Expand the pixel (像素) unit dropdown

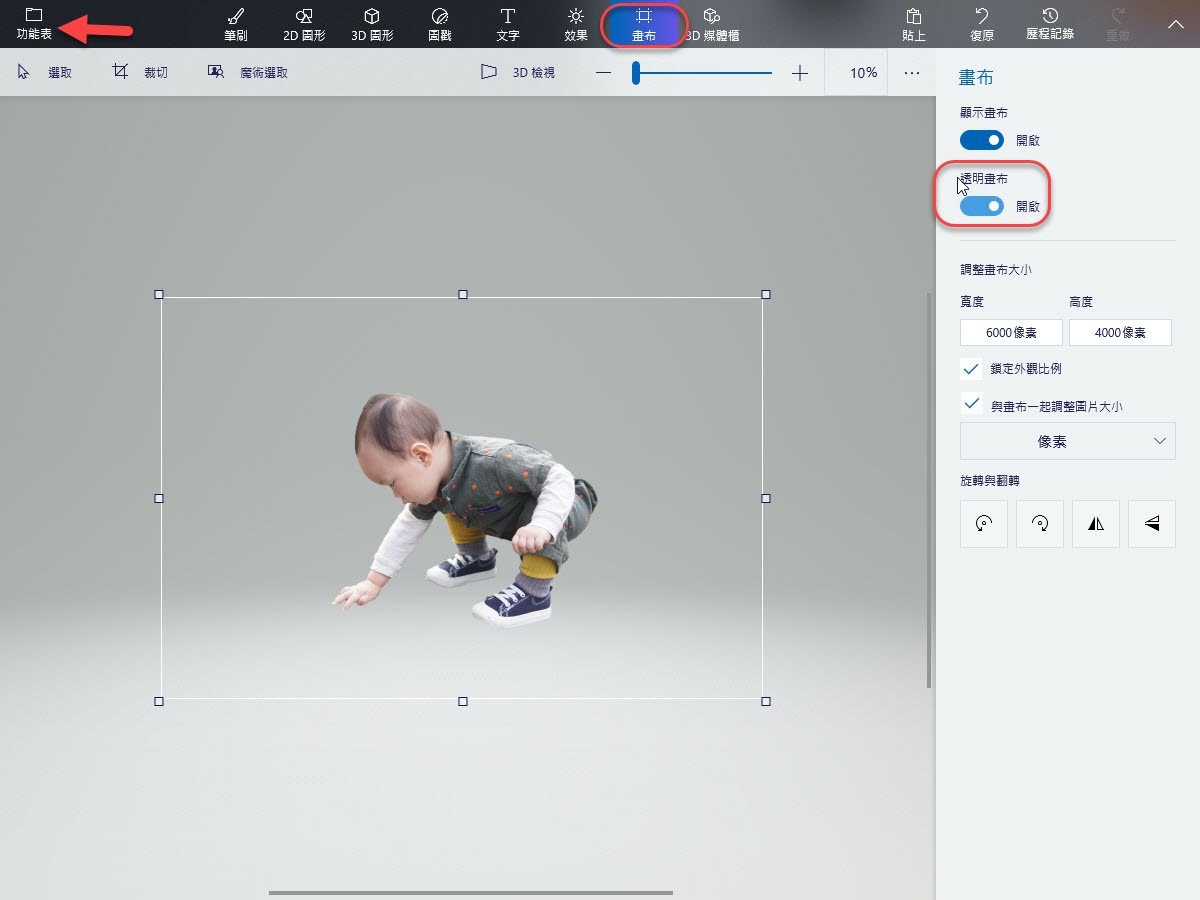[1067, 441]
